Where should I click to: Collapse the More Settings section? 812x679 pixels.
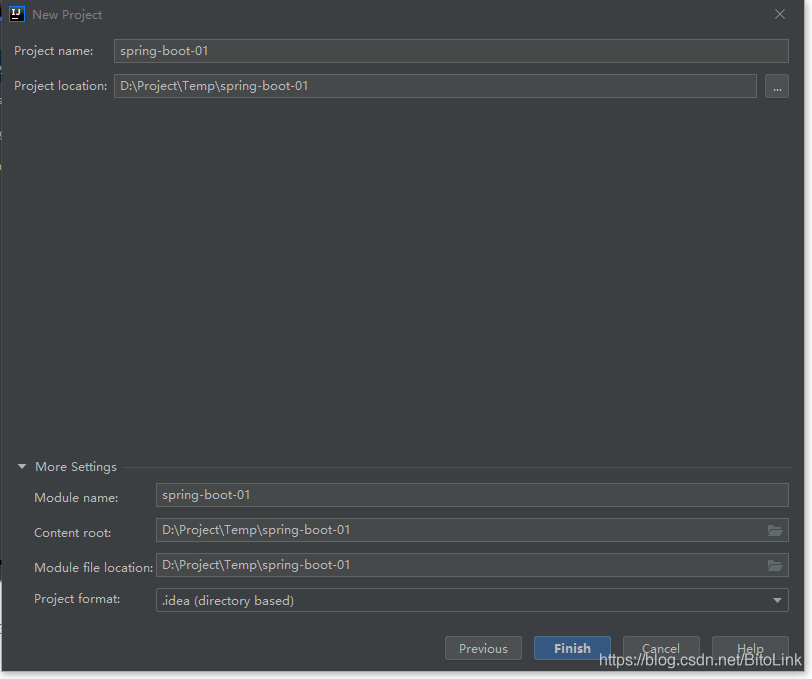[22, 467]
